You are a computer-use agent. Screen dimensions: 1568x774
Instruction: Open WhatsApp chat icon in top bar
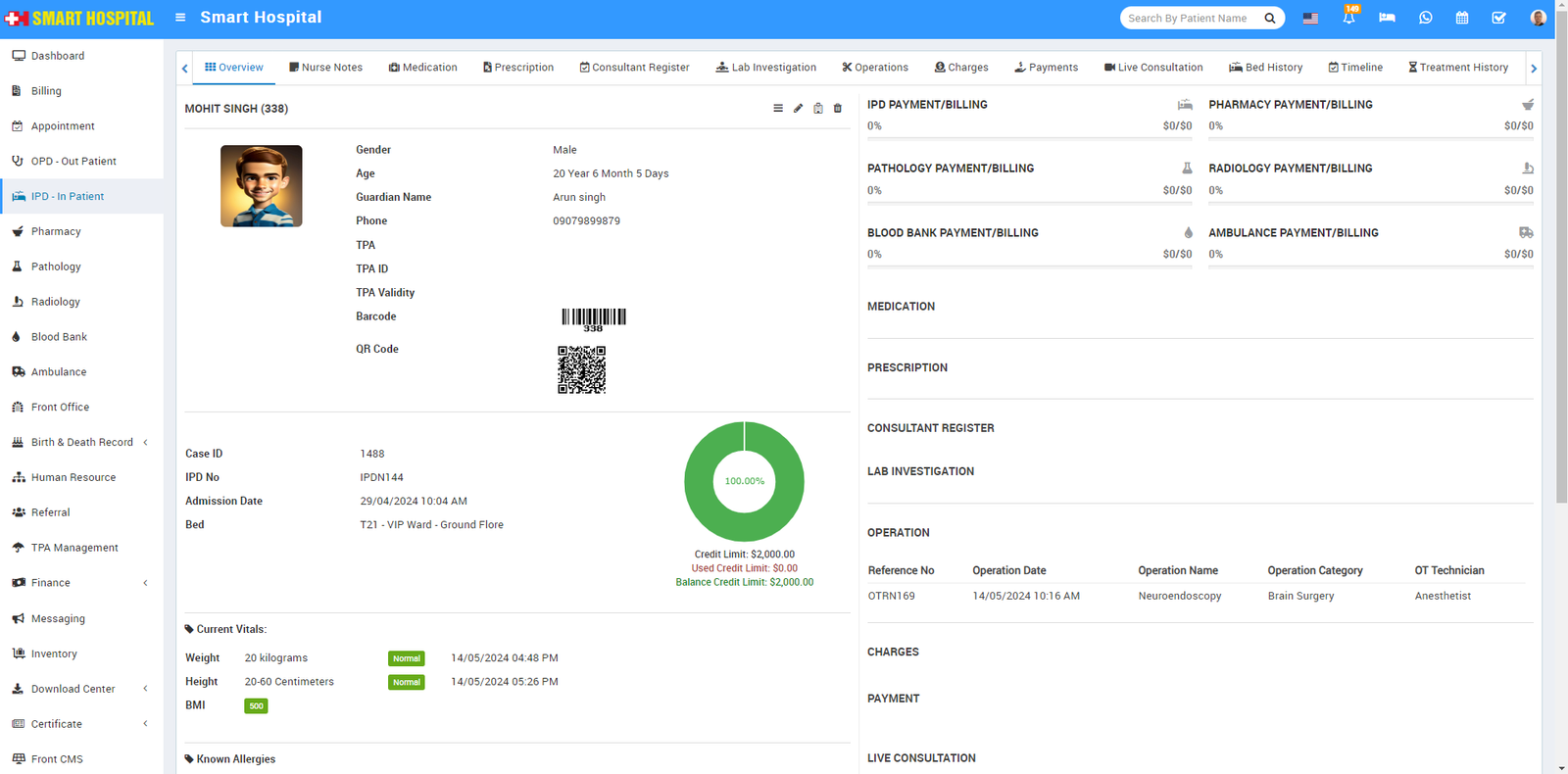[x=1425, y=19]
